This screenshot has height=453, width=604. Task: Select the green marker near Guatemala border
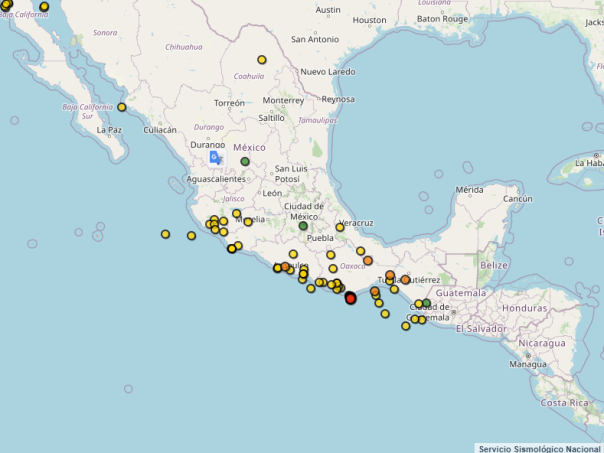[x=427, y=303]
